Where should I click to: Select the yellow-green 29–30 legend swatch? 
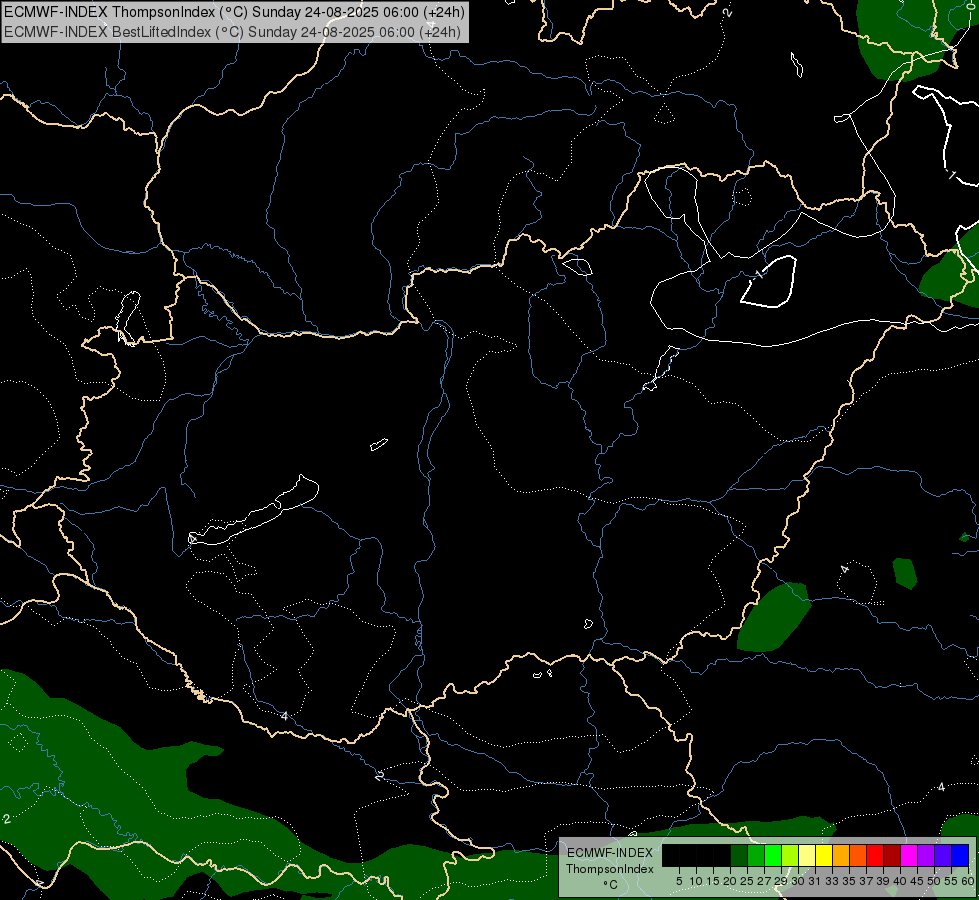pos(790,855)
